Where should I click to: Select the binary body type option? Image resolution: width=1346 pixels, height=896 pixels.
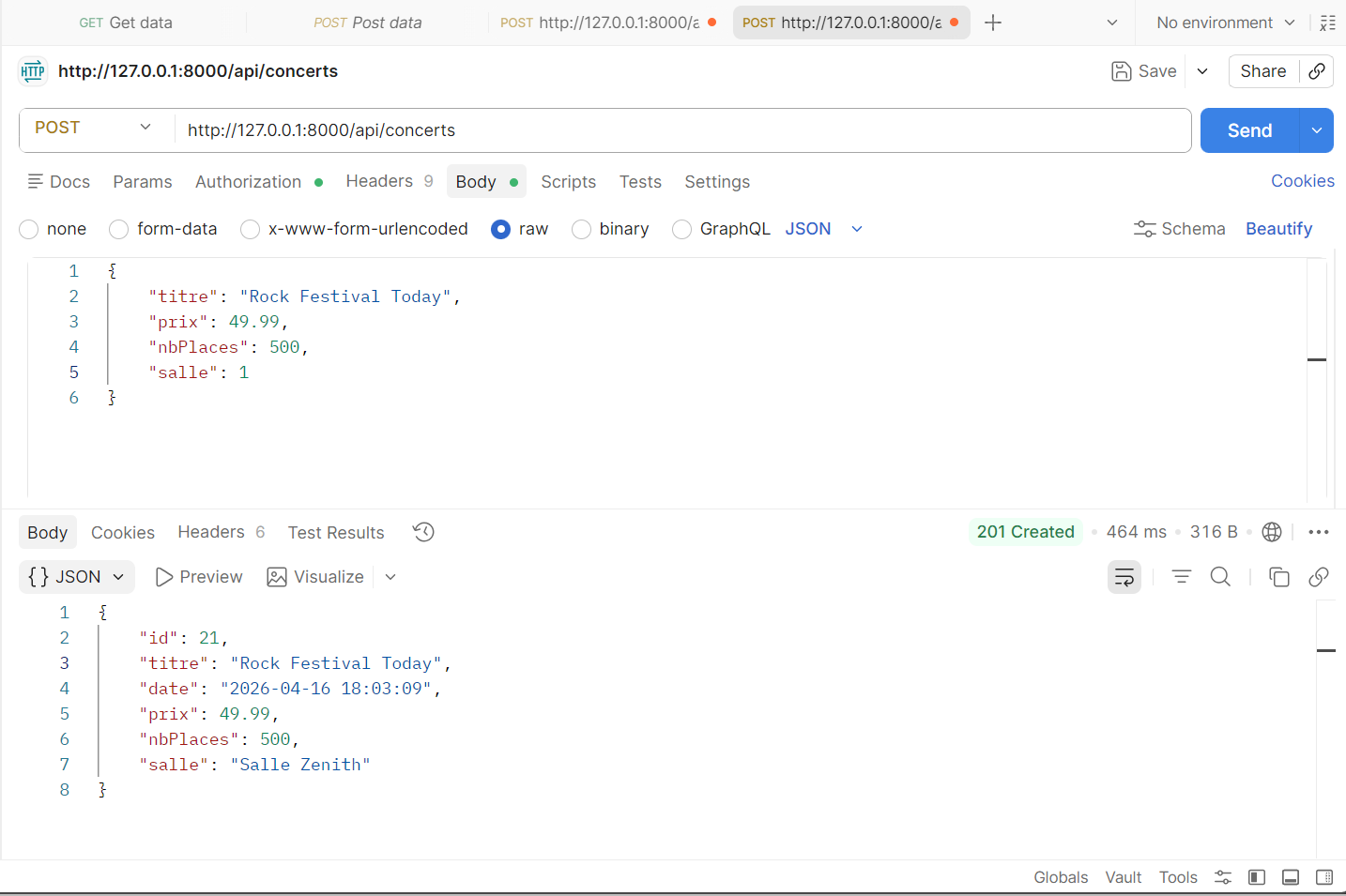582,229
